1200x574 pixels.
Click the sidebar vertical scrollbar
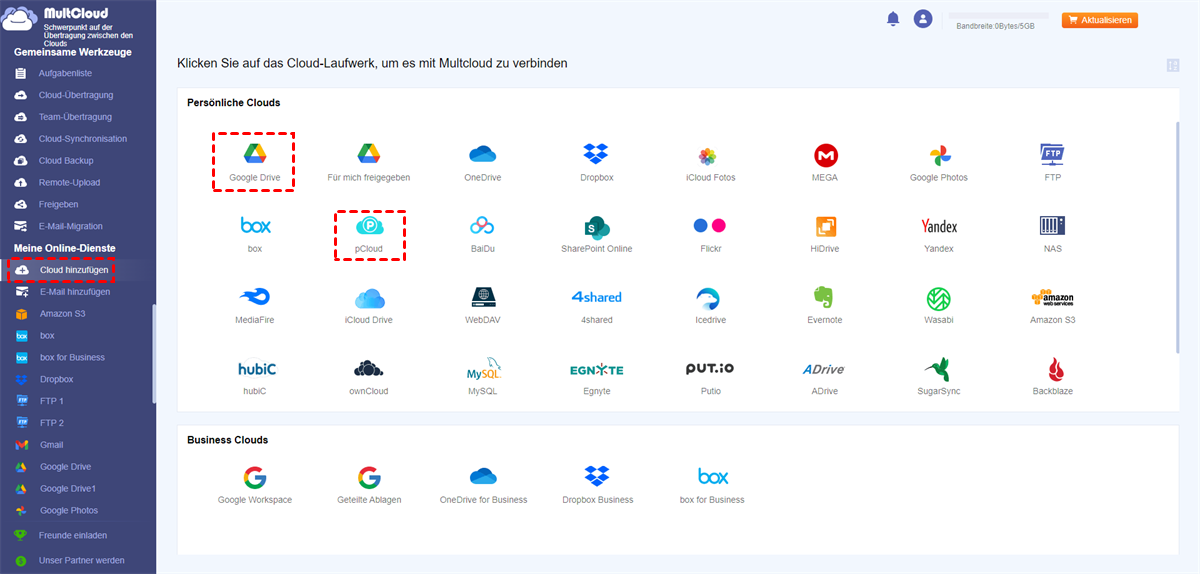point(153,353)
